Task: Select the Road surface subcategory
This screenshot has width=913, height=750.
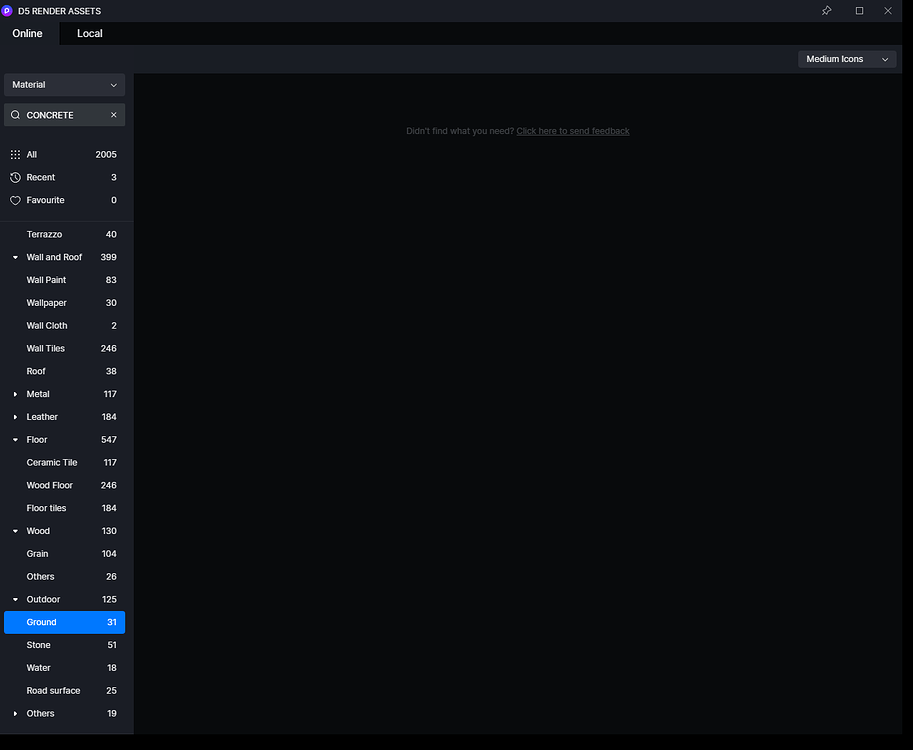Action: [x=64, y=690]
